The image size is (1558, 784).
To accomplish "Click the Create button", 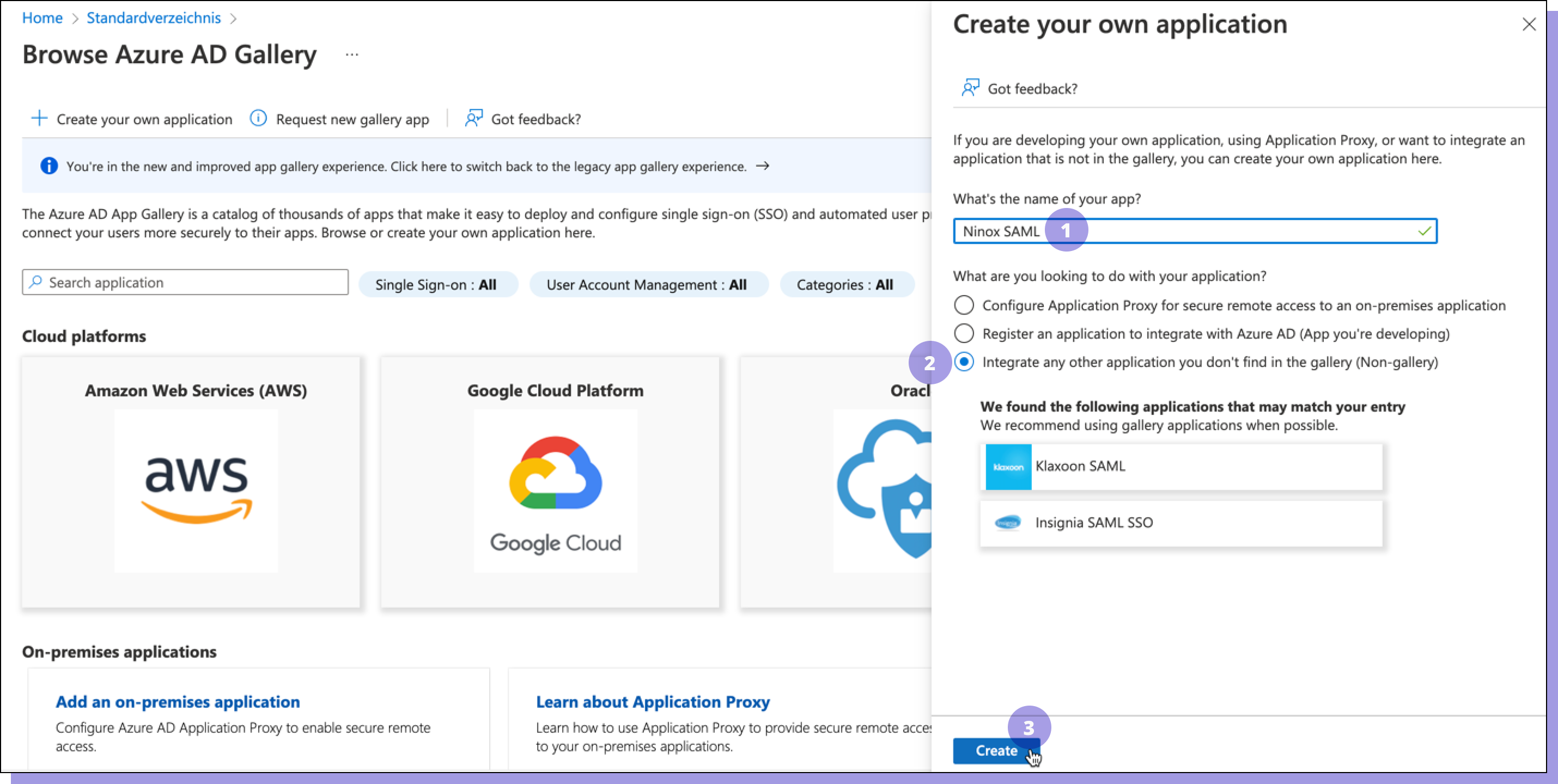I will tap(996, 751).
